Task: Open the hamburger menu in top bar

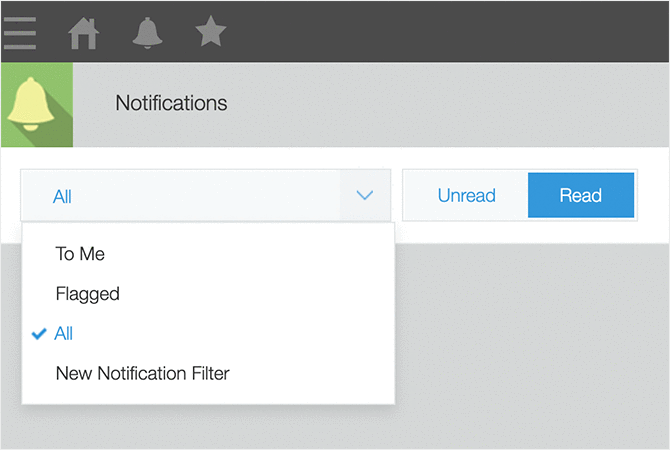Action: point(20,32)
